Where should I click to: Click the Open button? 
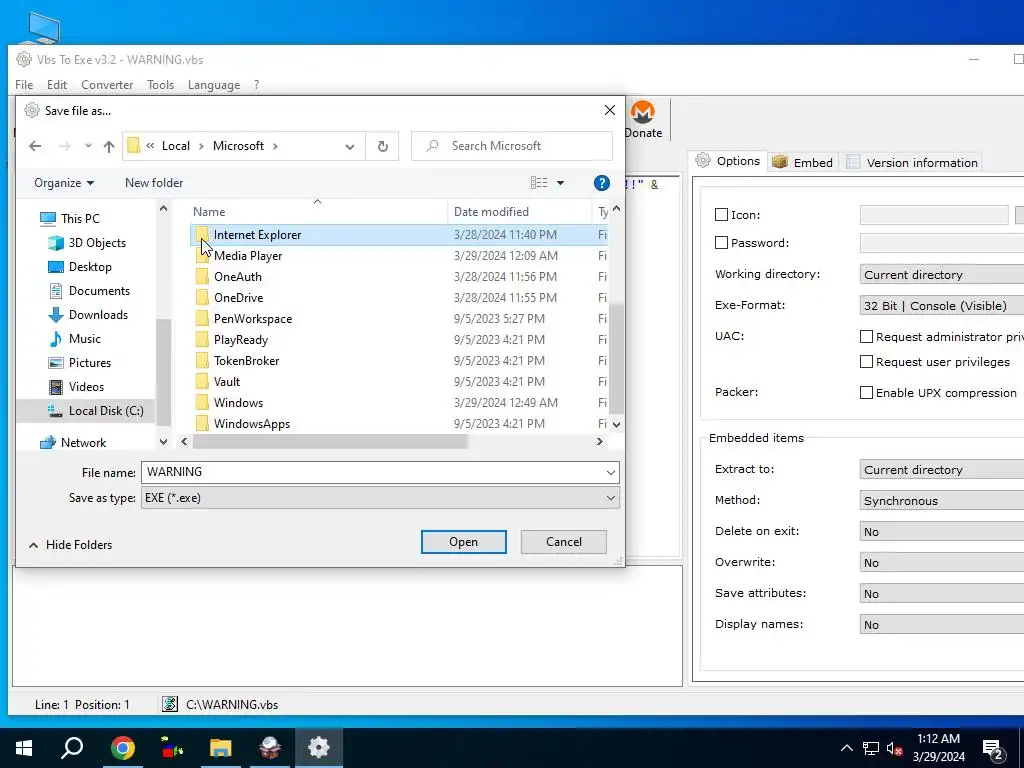[464, 542]
